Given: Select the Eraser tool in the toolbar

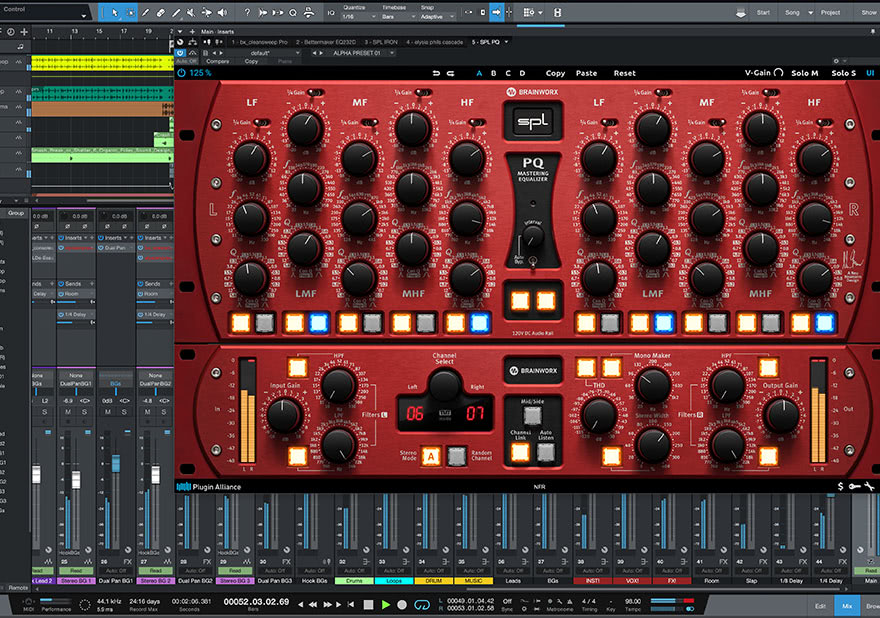Looking at the screenshot, I should pyautogui.click(x=161, y=12).
